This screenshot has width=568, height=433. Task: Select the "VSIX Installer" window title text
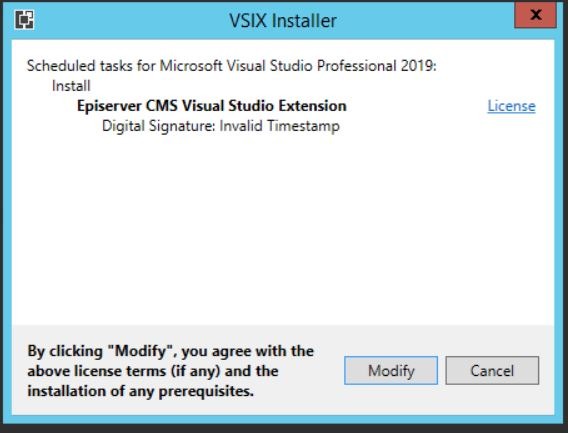click(283, 21)
